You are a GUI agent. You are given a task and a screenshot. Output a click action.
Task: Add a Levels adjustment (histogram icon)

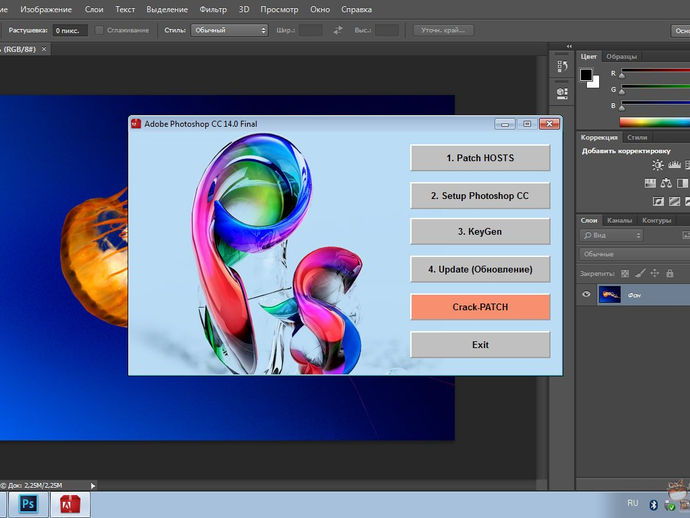tap(674, 165)
